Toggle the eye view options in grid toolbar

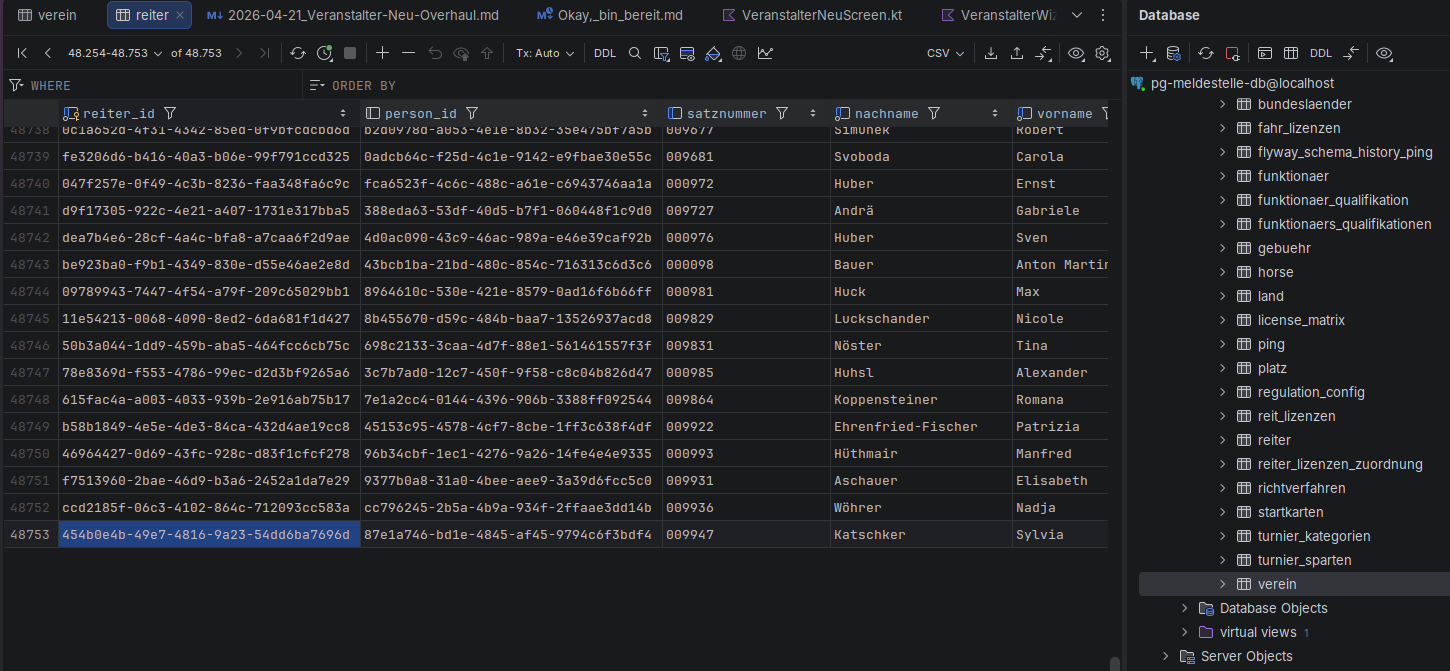tap(1076, 53)
